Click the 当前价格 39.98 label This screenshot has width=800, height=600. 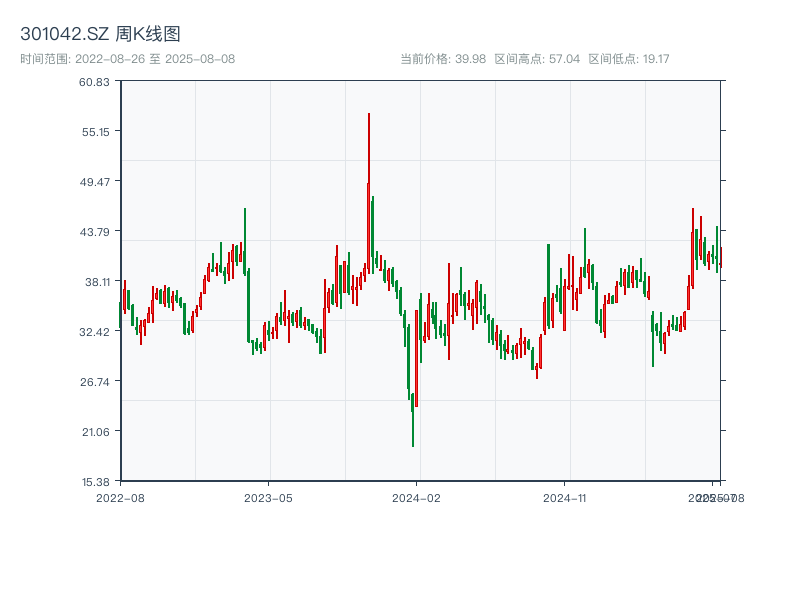click(443, 59)
